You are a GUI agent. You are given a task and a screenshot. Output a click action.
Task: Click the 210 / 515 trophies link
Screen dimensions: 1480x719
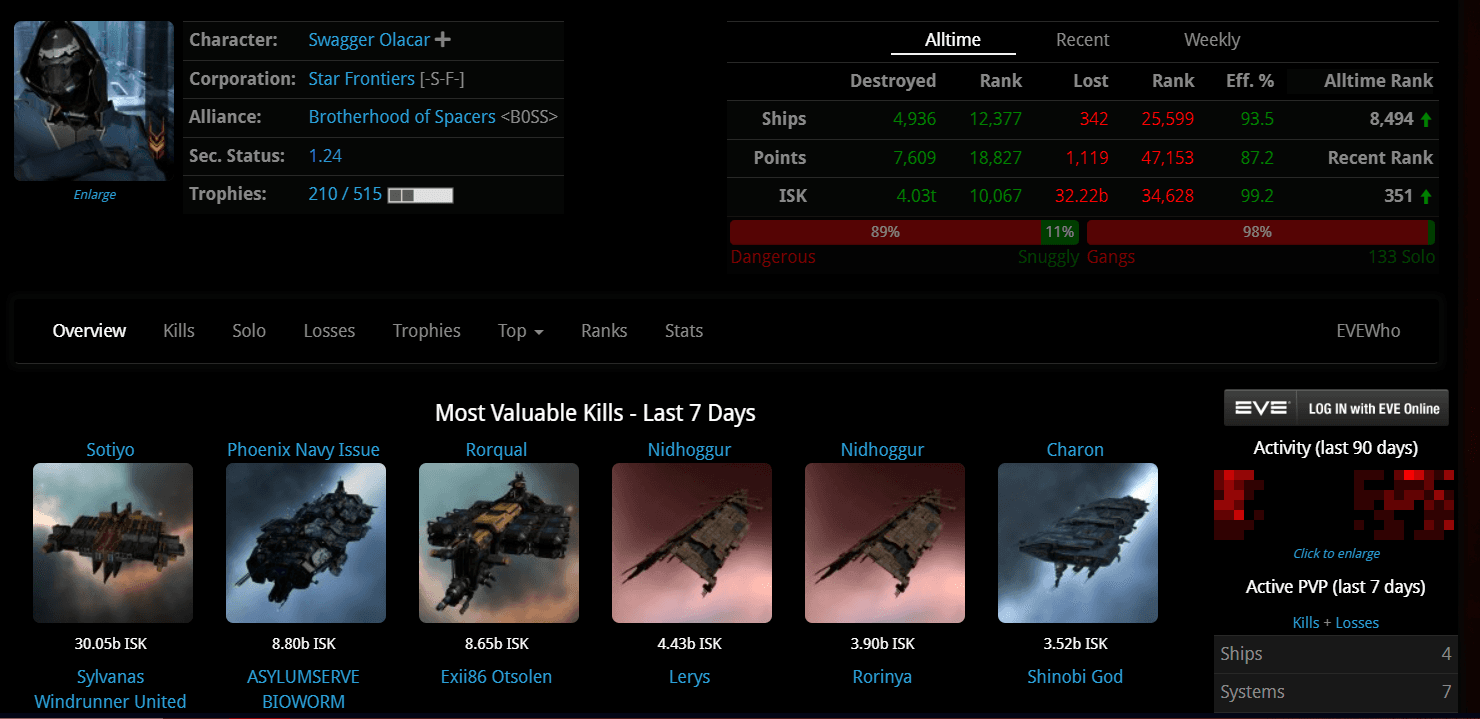[x=345, y=194]
